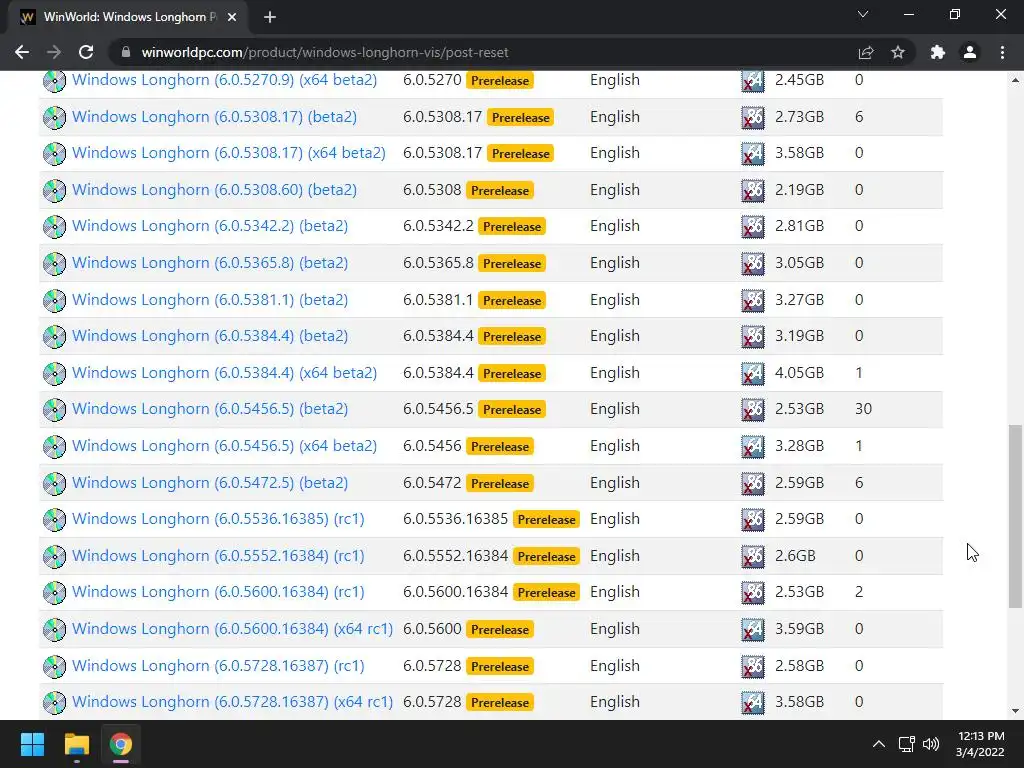Image resolution: width=1024 pixels, height=768 pixels.
Task: Open Windows Start menu
Action: (x=32, y=744)
